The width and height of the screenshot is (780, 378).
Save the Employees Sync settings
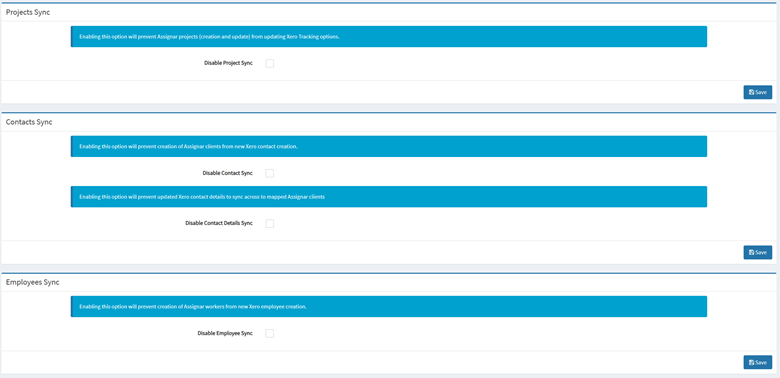758,362
